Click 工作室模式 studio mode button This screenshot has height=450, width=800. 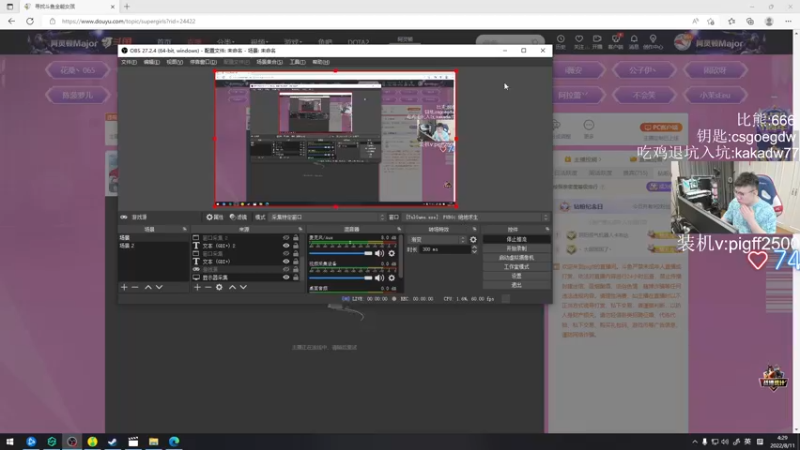(516, 267)
